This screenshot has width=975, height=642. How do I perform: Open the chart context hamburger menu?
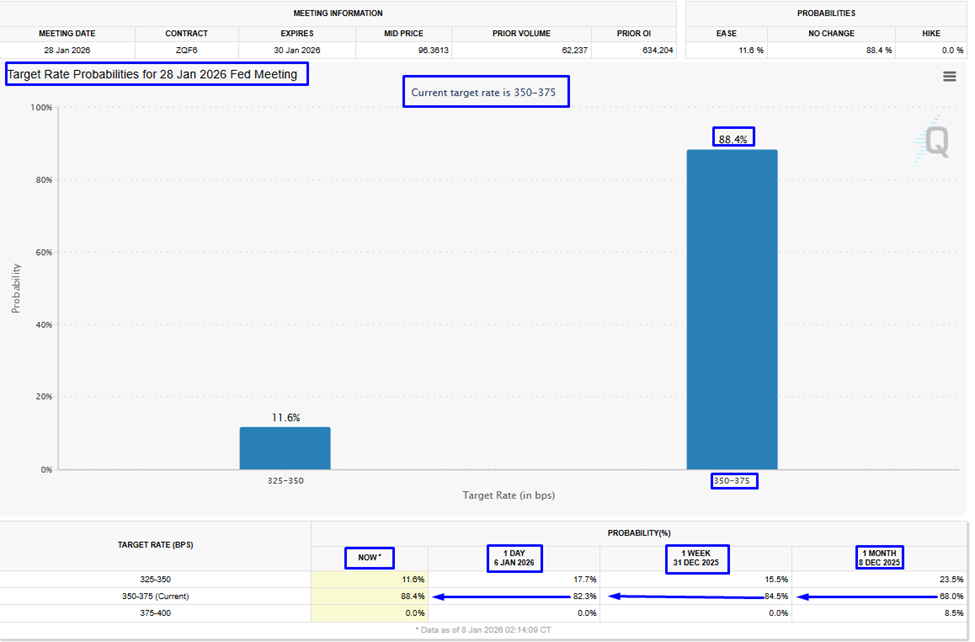(x=949, y=77)
